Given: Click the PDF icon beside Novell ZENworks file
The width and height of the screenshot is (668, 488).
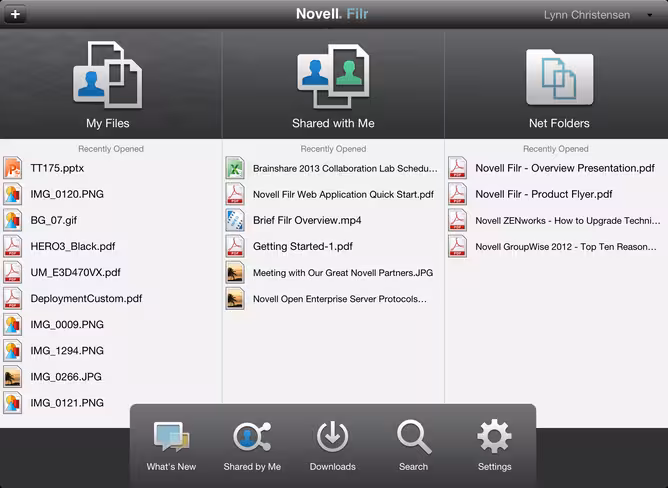Looking at the screenshot, I should point(458,220).
